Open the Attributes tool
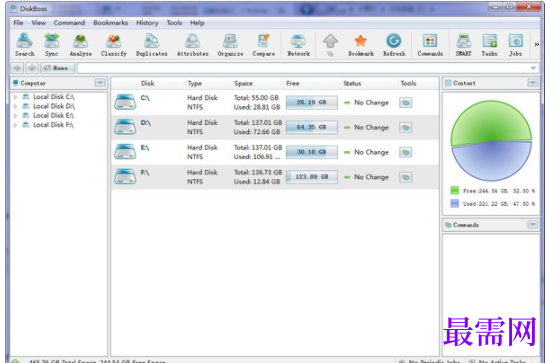555x363 pixels. (x=193, y=45)
